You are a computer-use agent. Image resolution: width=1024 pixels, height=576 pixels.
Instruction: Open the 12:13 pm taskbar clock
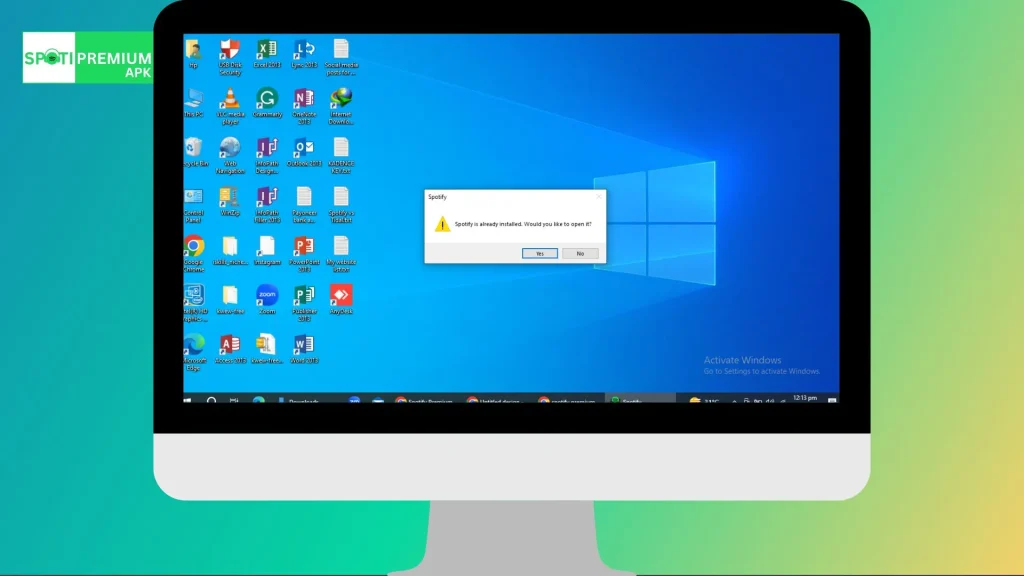click(805, 398)
